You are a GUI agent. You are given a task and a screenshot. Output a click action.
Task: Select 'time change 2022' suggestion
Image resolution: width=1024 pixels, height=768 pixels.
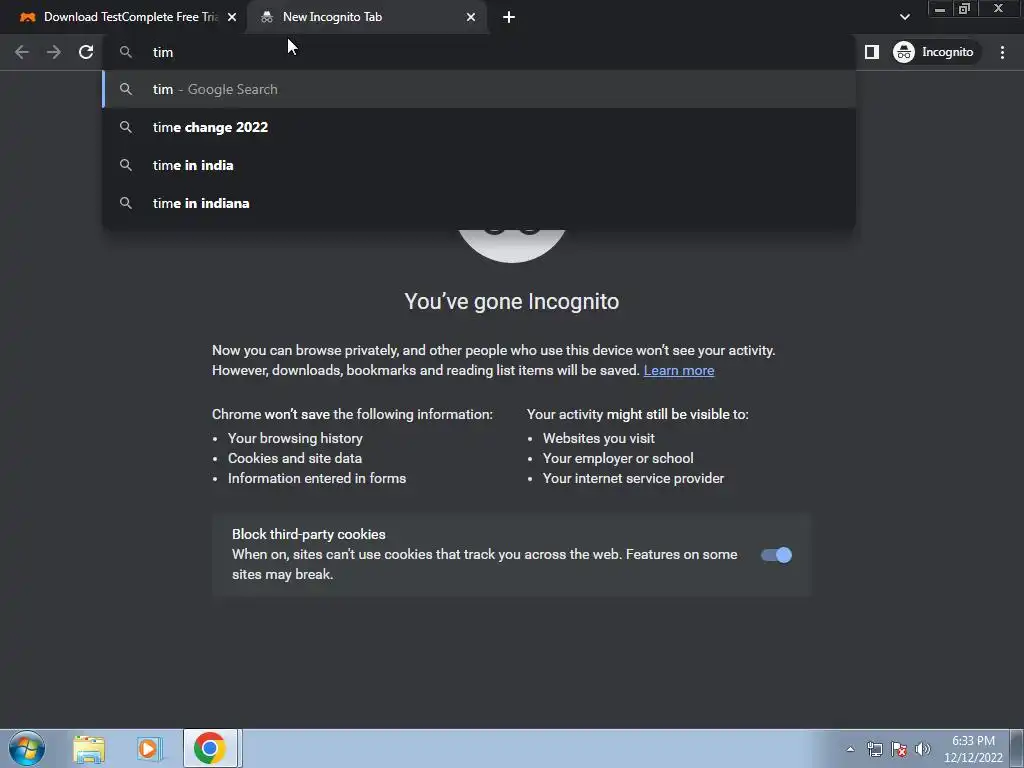coord(479,127)
